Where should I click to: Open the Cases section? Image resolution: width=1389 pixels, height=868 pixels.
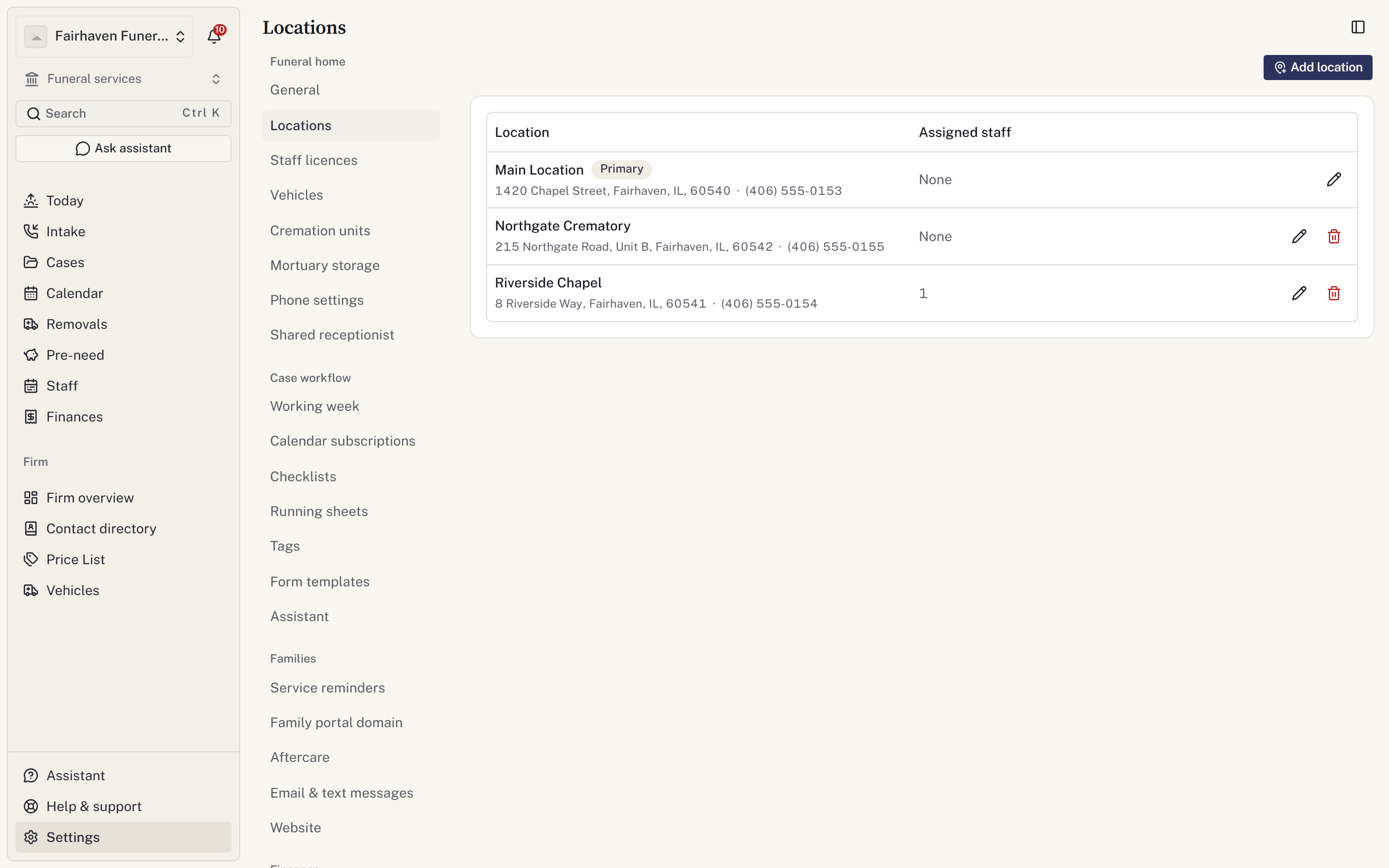pyautogui.click(x=123, y=262)
